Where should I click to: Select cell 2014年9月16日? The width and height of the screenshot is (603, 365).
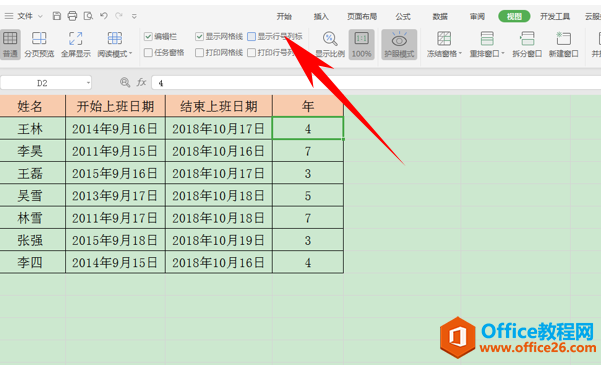[x=115, y=128]
